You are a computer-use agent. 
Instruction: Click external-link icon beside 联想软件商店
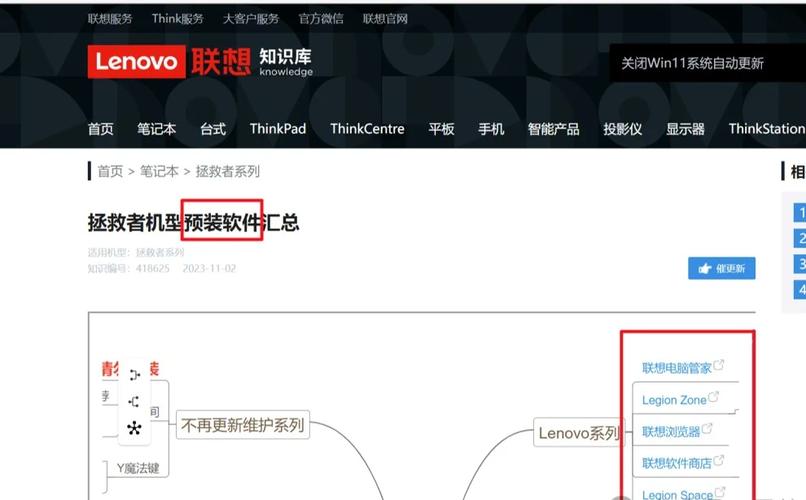[719, 460]
